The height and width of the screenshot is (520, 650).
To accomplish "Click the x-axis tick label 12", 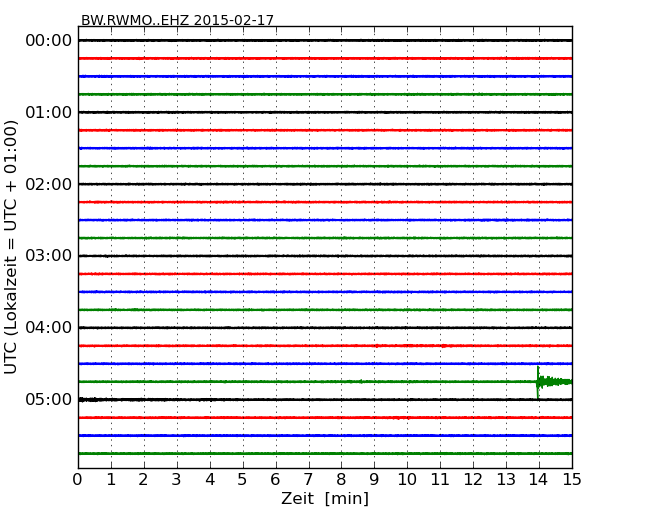I will click(473, 480).
